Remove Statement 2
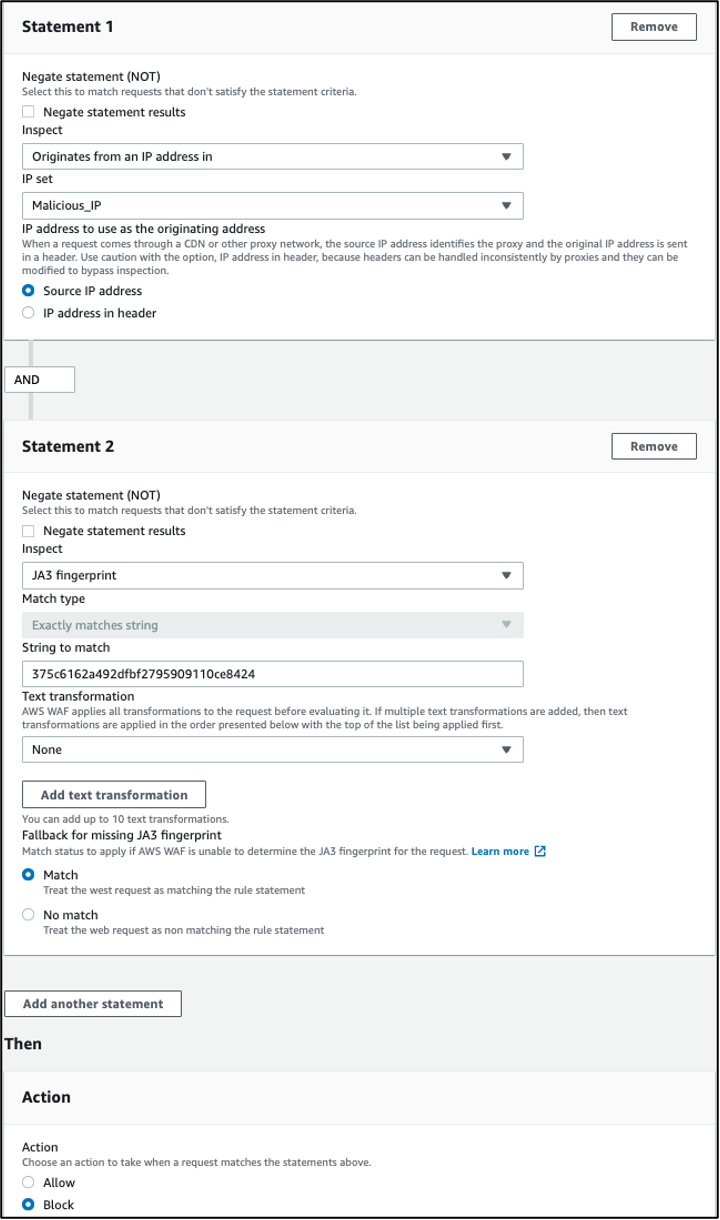The width and height of the screenshot is (720, 1220). [x=653, y=446]
